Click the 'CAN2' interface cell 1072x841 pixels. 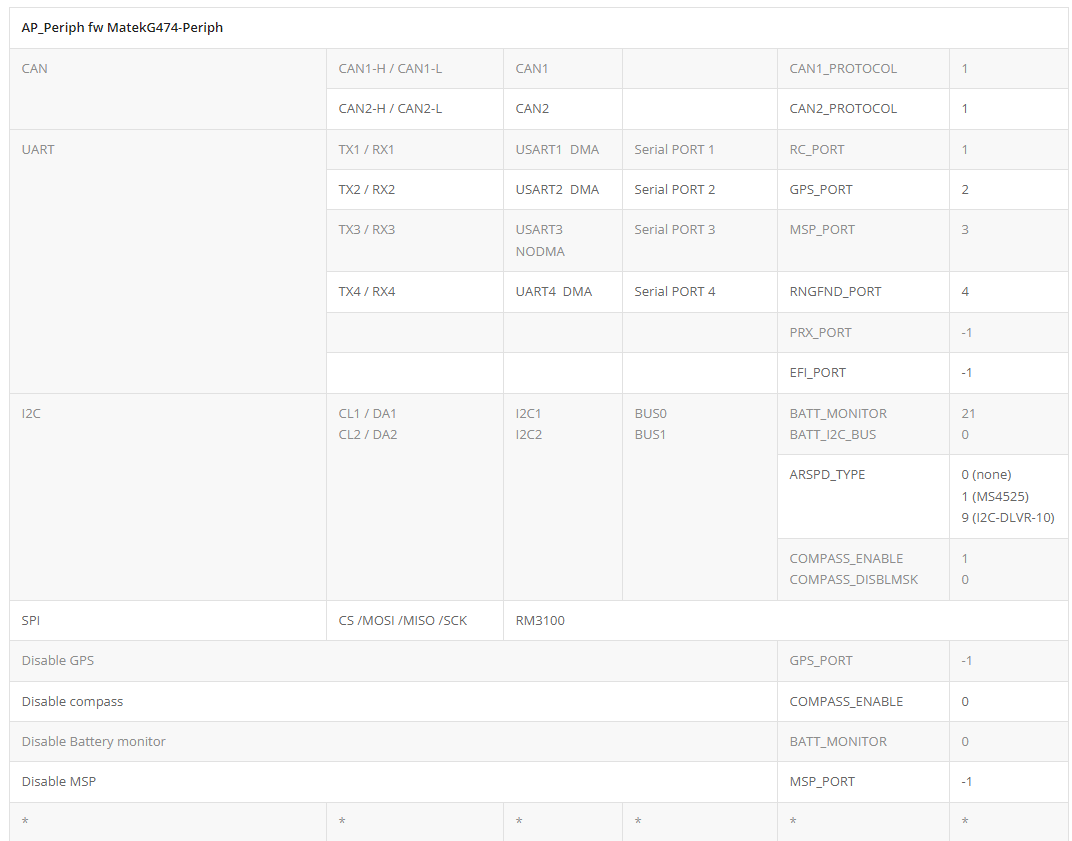tap(563, 109)
